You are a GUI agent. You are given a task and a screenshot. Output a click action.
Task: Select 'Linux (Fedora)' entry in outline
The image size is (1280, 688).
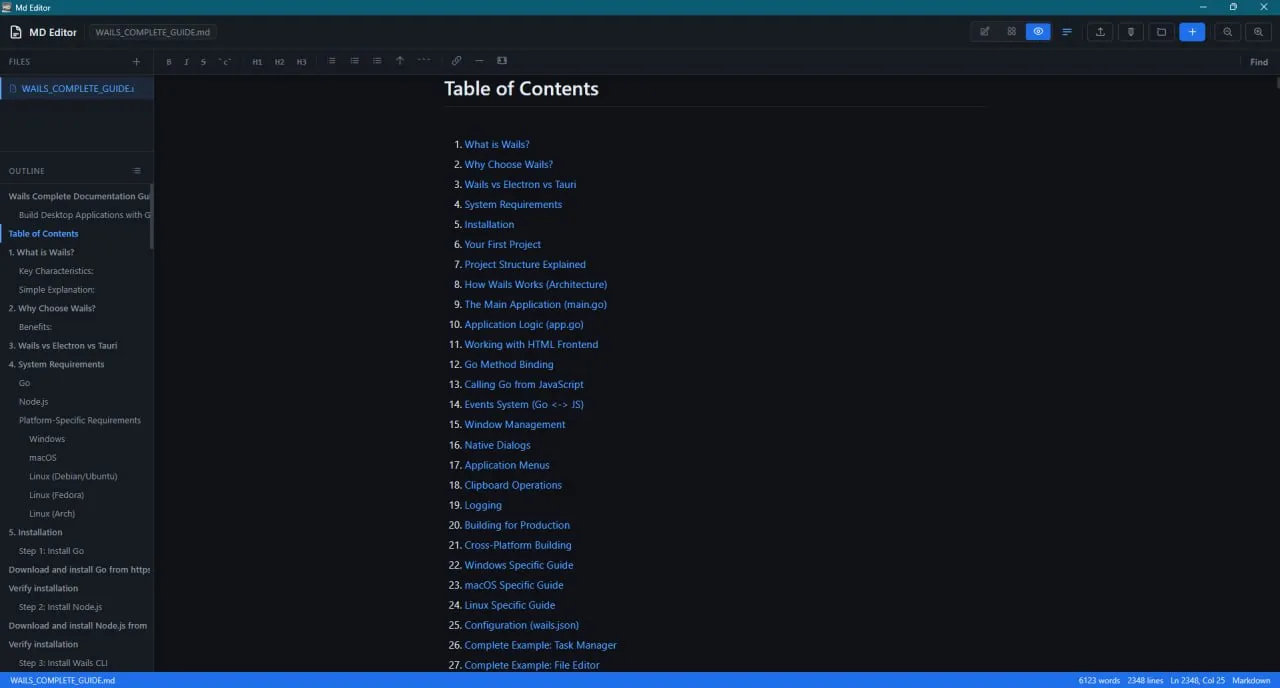56,495
